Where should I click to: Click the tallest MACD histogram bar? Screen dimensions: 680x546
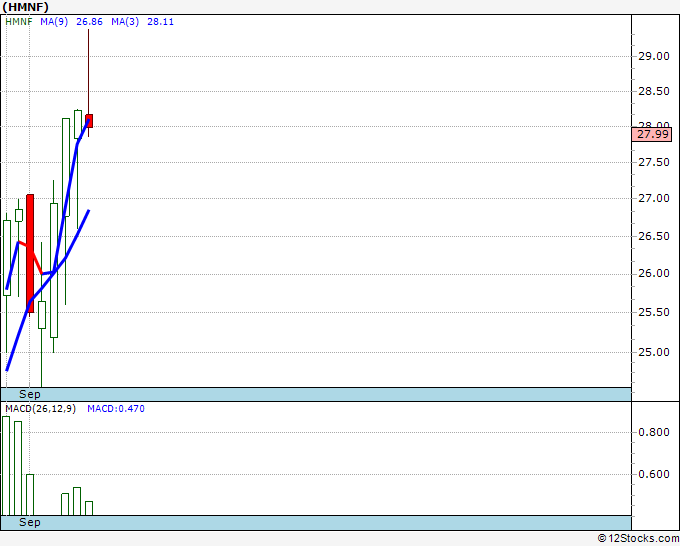click(x=6, y=466)
